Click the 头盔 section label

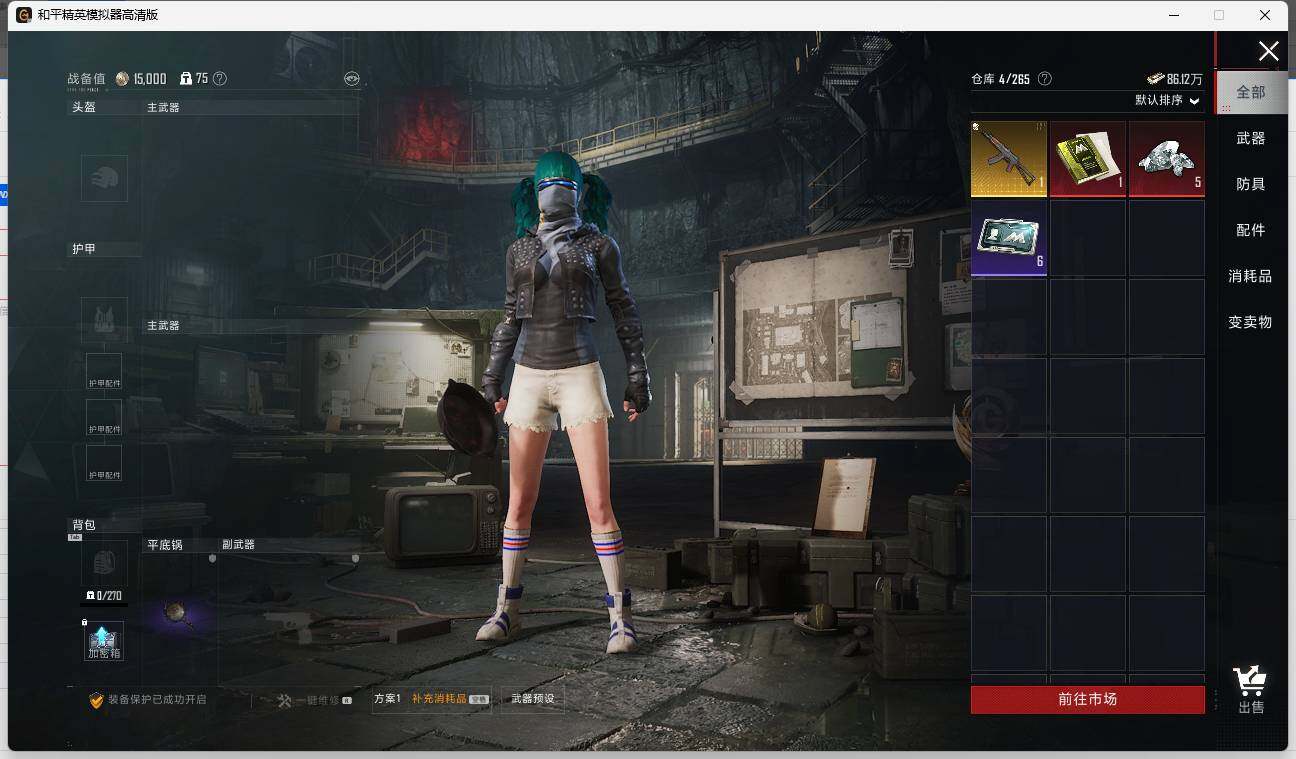(x=84, y=107)
